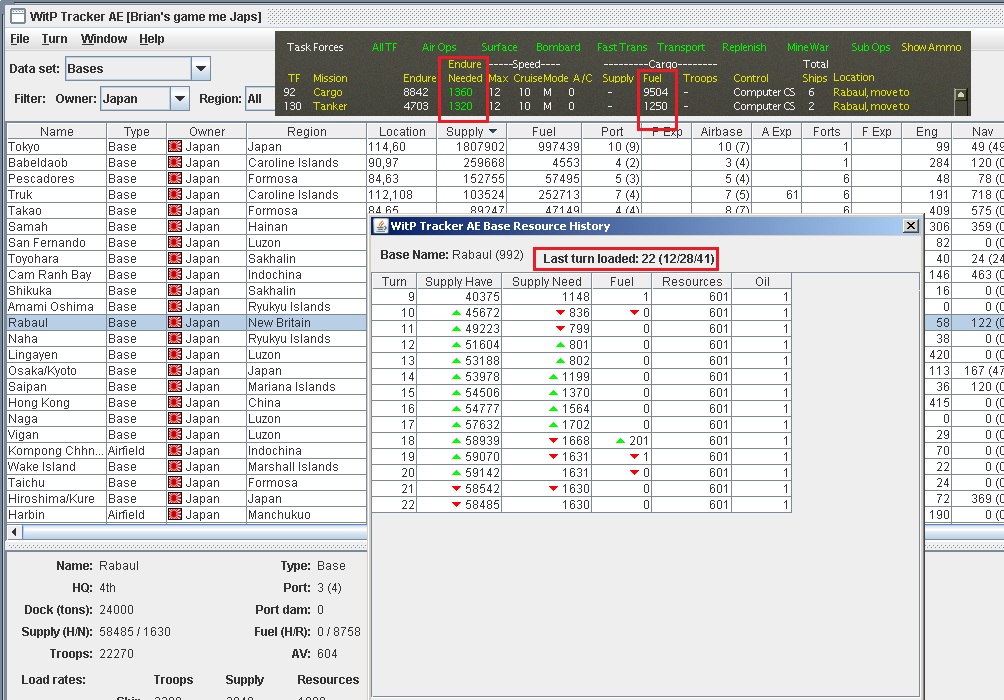This screenshot has width=1004, height=700.
Task: Select turn 18 row in history table
Action: point(581,441)
